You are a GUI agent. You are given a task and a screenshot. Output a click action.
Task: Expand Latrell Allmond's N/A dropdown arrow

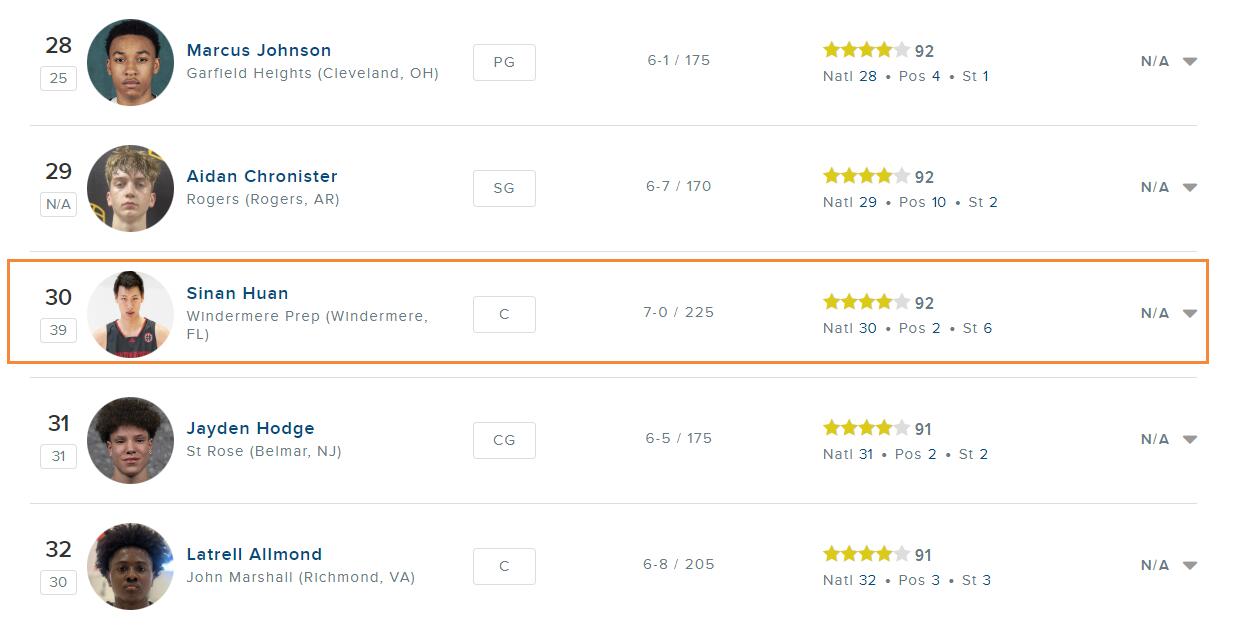1190,565
